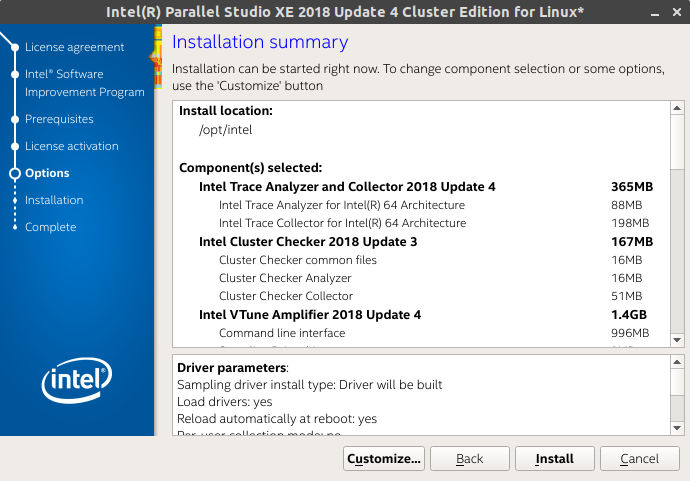The image size is (690, 481).
Task: Click the 996MB size value
Action: [630, 333]
